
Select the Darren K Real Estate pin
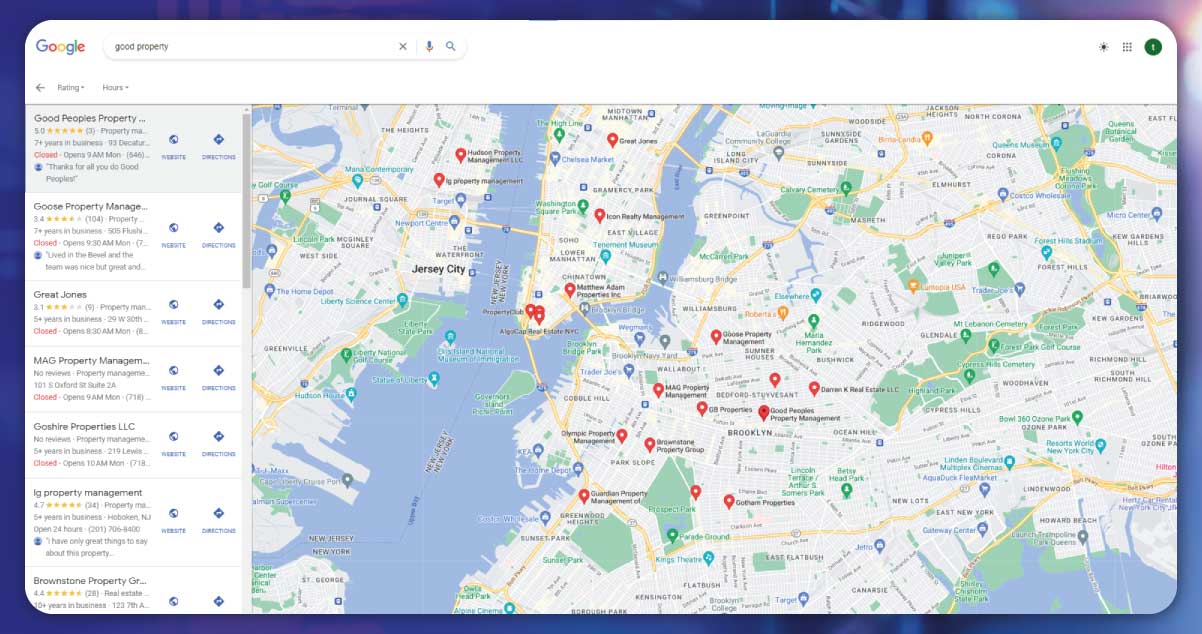click(814, 388)
